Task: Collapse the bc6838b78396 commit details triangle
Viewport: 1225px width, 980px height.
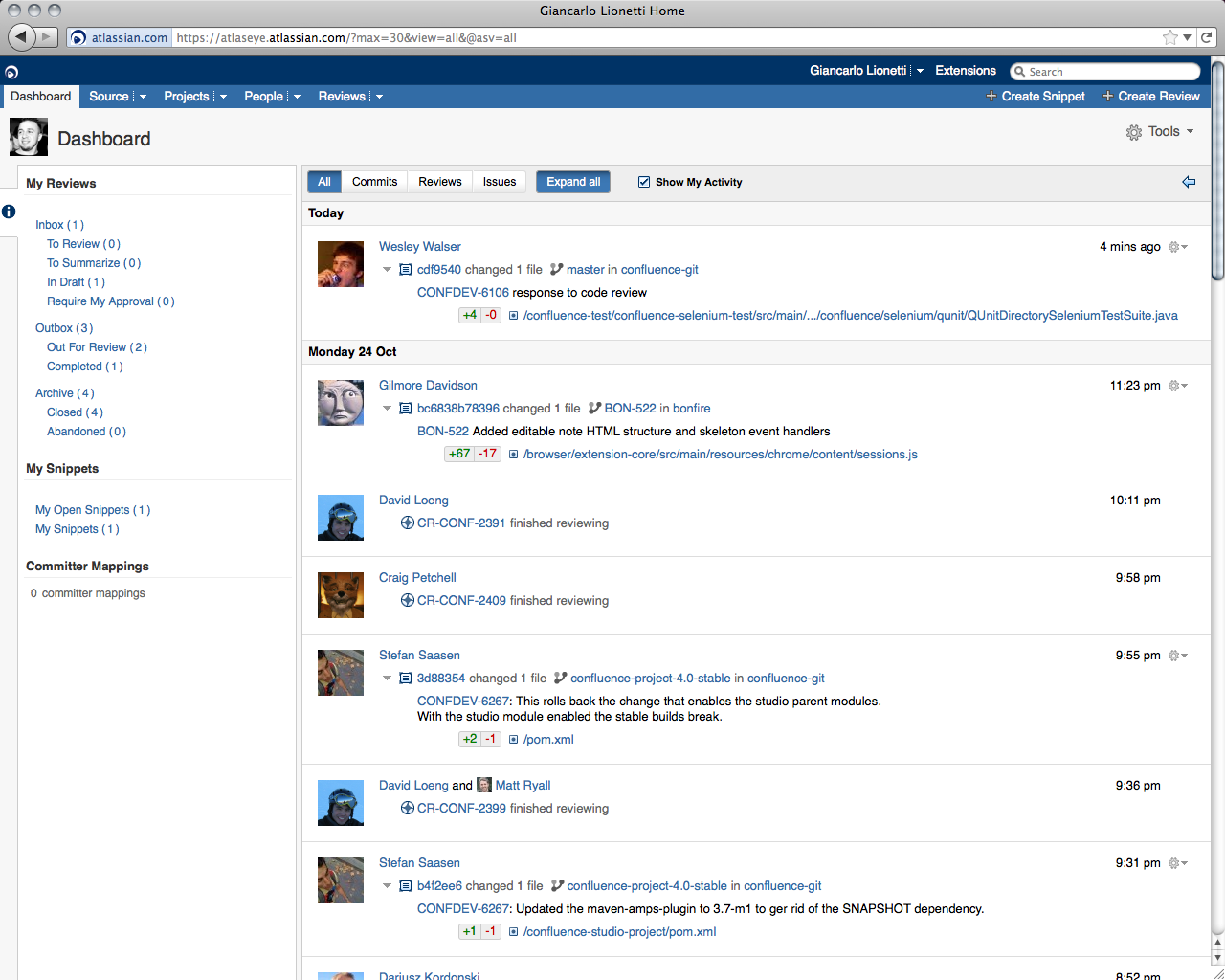Action: click(x=387, y=409)
